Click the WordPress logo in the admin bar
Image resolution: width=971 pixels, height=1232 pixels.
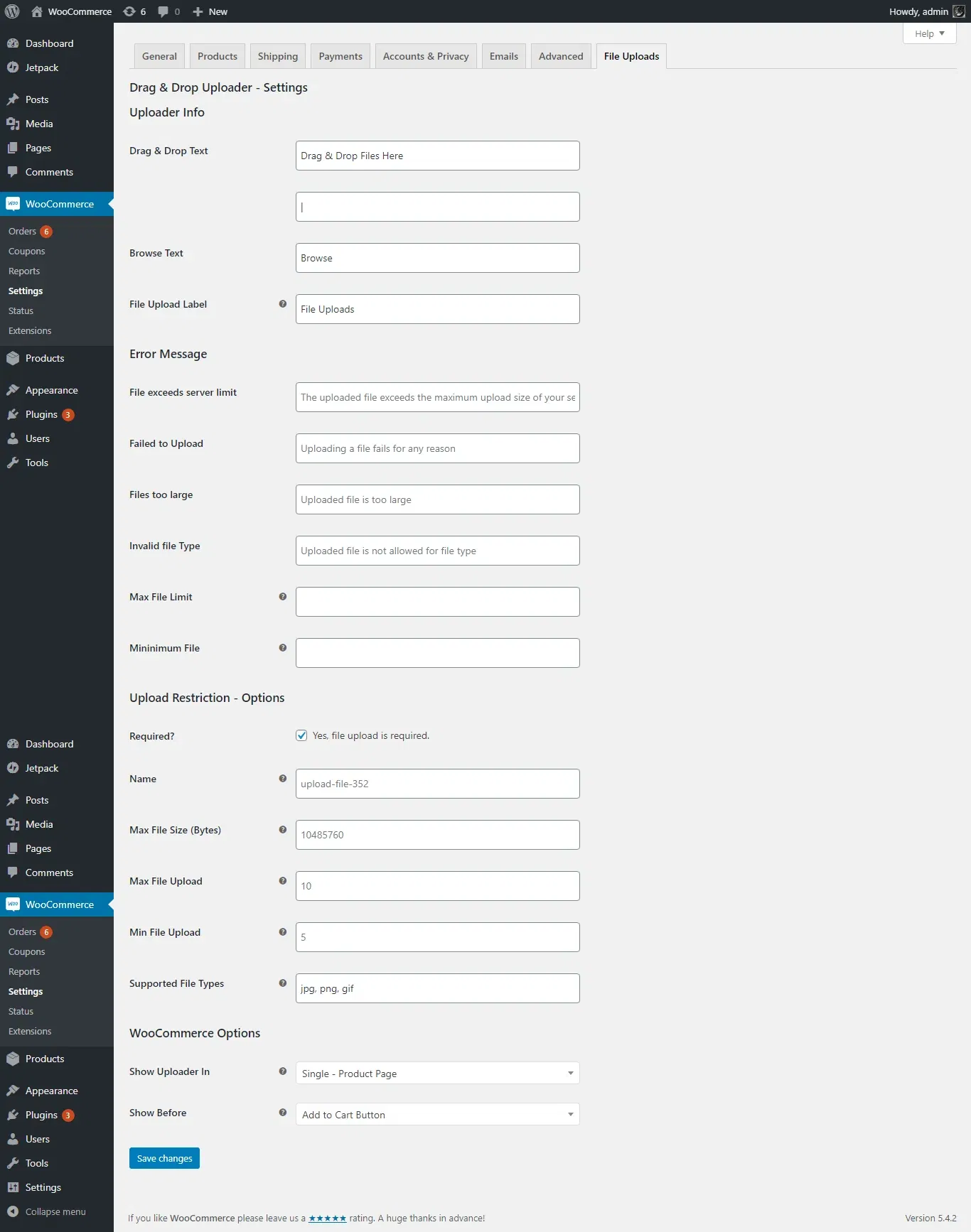point(11,11)
